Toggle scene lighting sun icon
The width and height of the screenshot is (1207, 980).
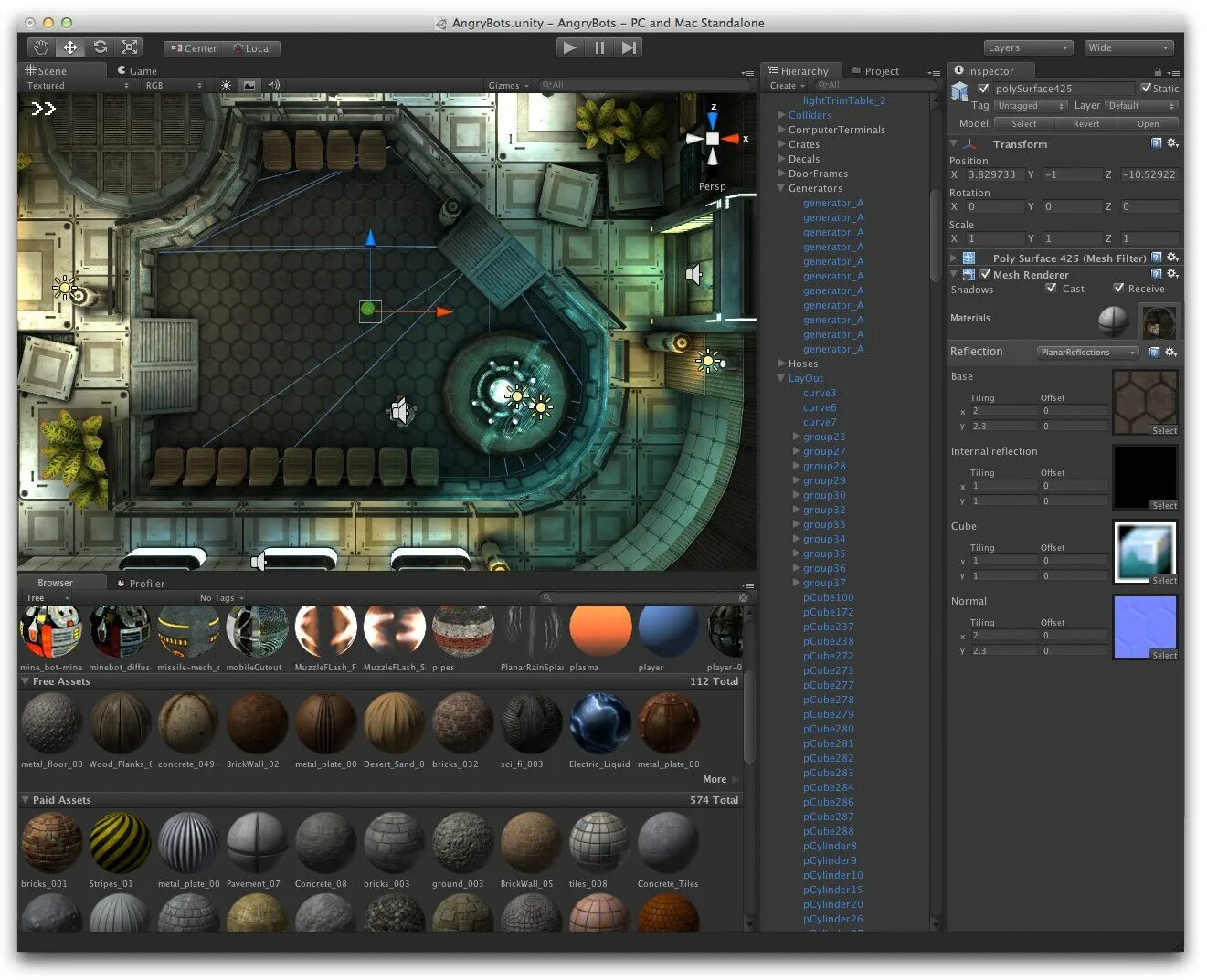(x=226, y=85)
